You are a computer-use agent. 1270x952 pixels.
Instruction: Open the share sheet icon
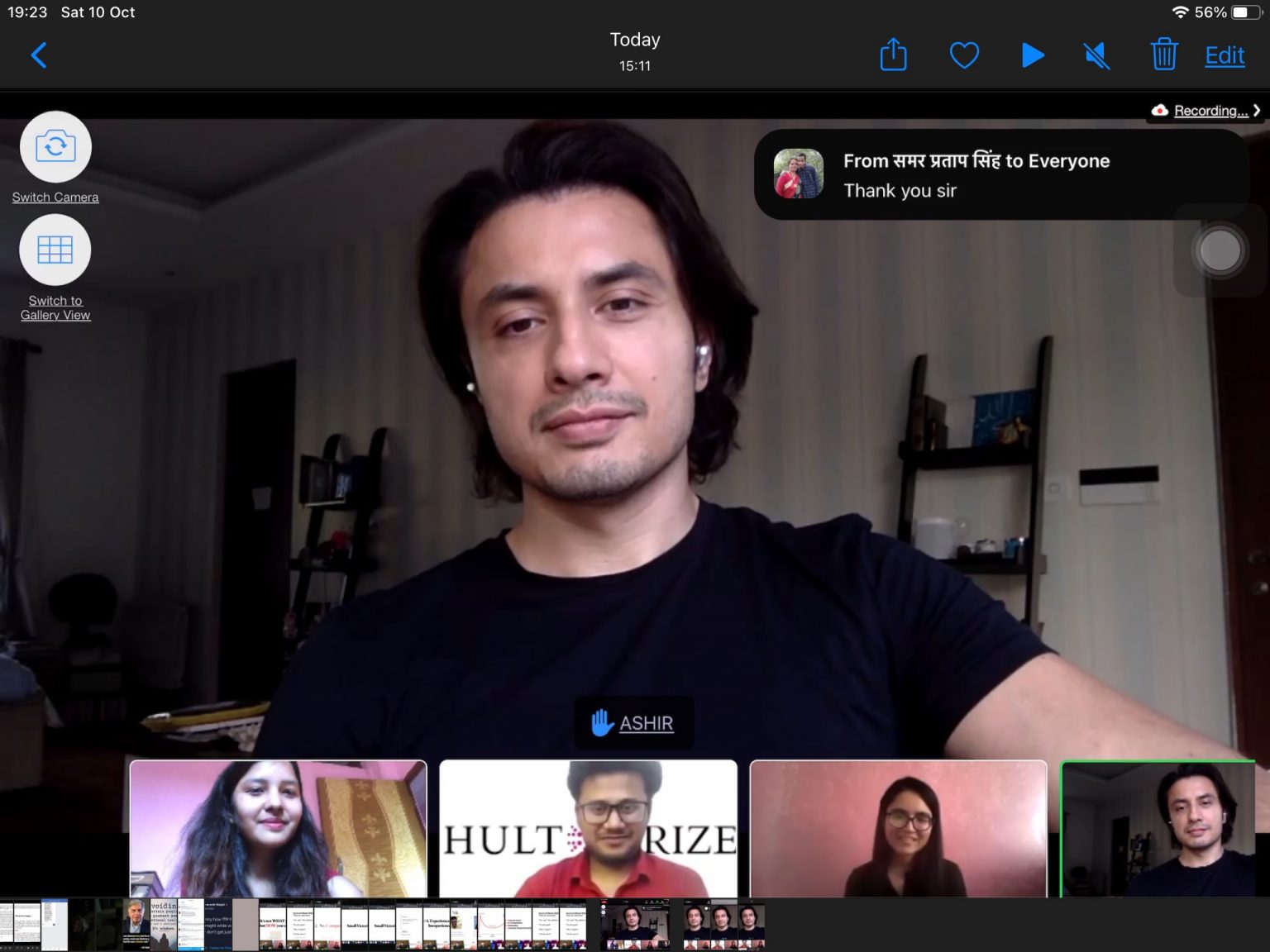[x=893, y=55]
